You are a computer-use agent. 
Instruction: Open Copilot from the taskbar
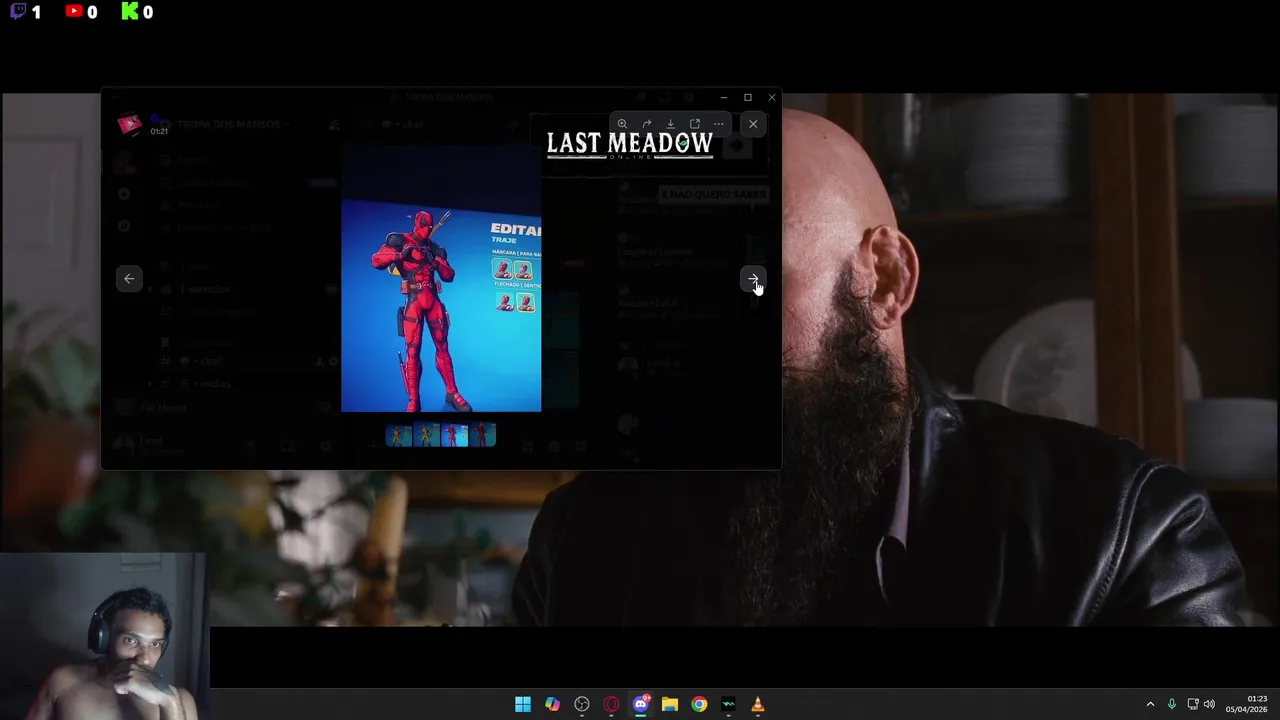(x=552, y=705)
